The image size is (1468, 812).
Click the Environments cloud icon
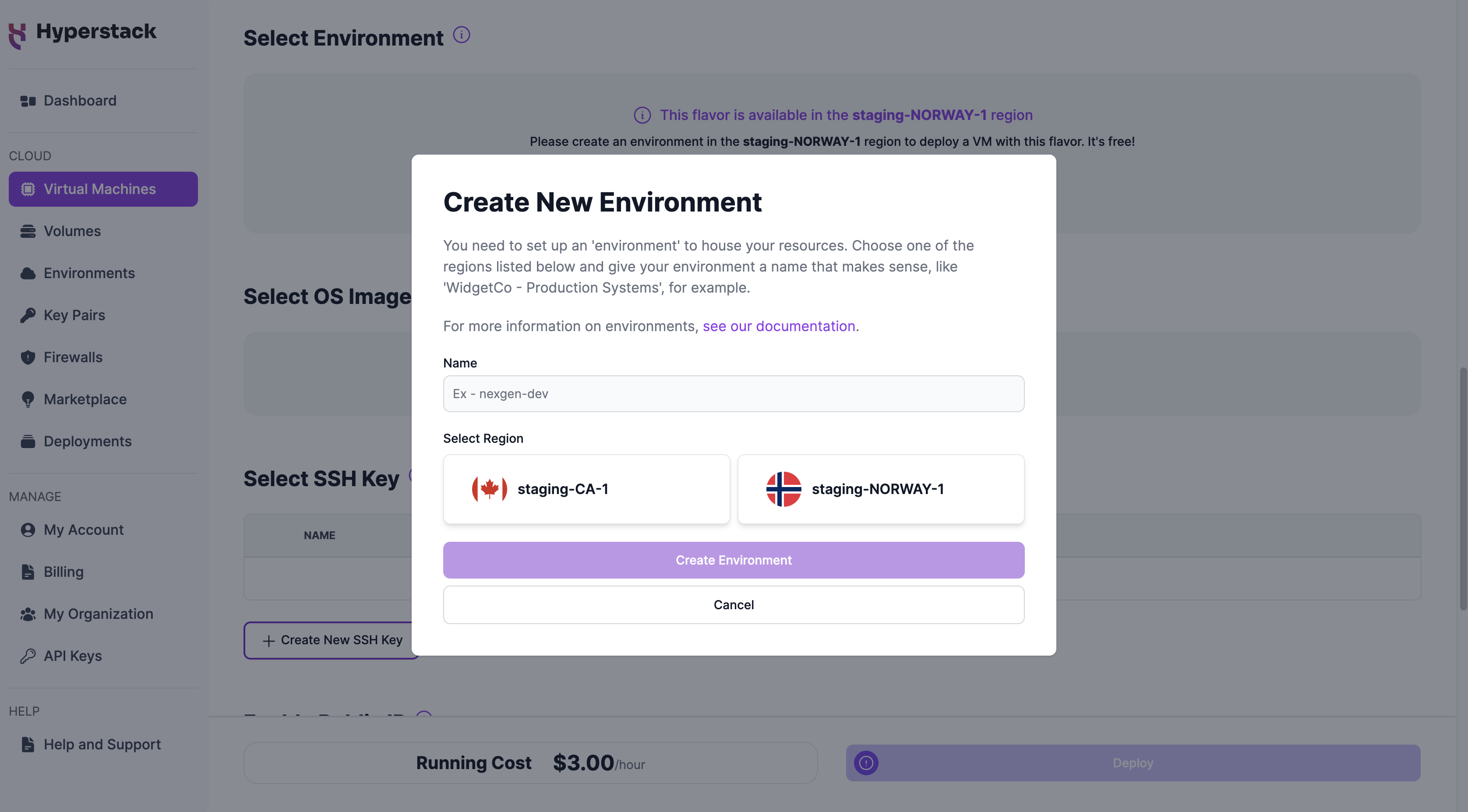coord(28,274)
